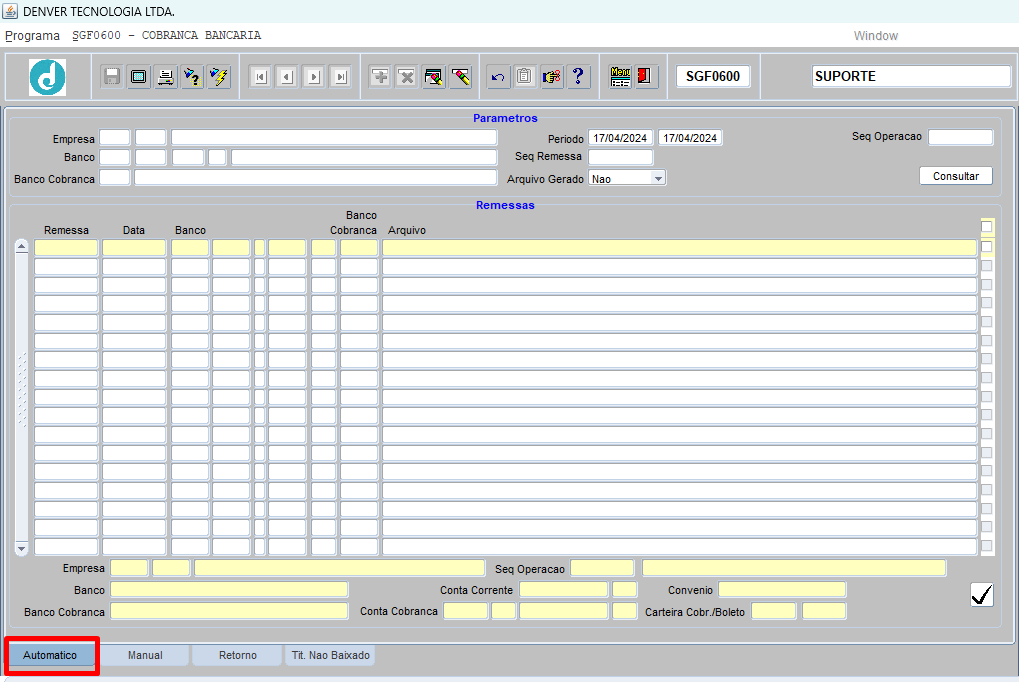Click the 'Conta Cobranca' label
This screenshot has height=682, width=1019.
click(x=399, y=611)
